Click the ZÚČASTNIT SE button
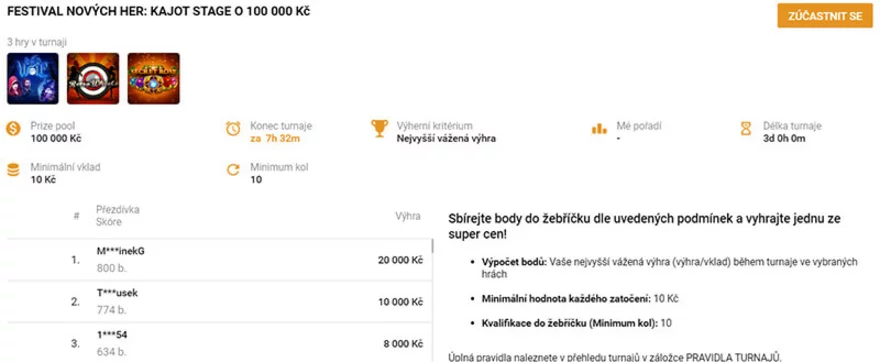880x362 pixels. [x=824, y=16]
